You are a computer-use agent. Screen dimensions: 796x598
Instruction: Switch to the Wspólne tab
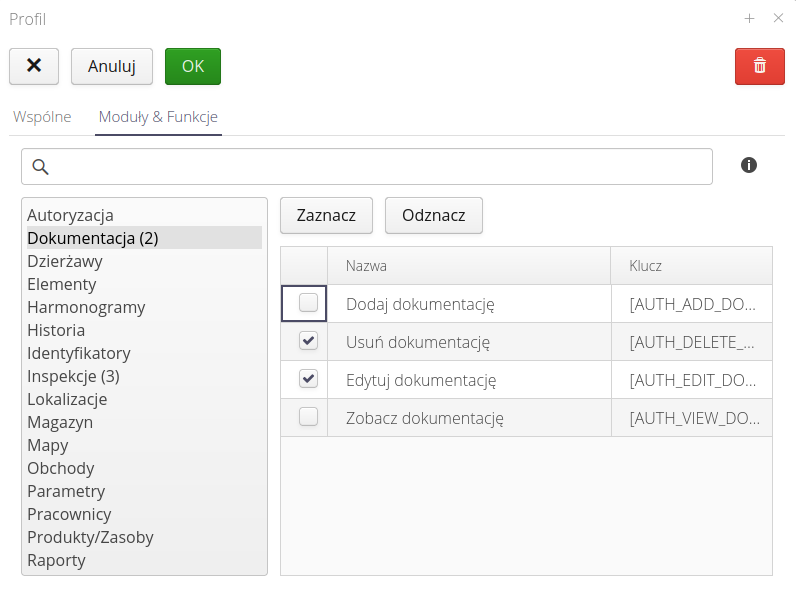(x=42, y=117)
